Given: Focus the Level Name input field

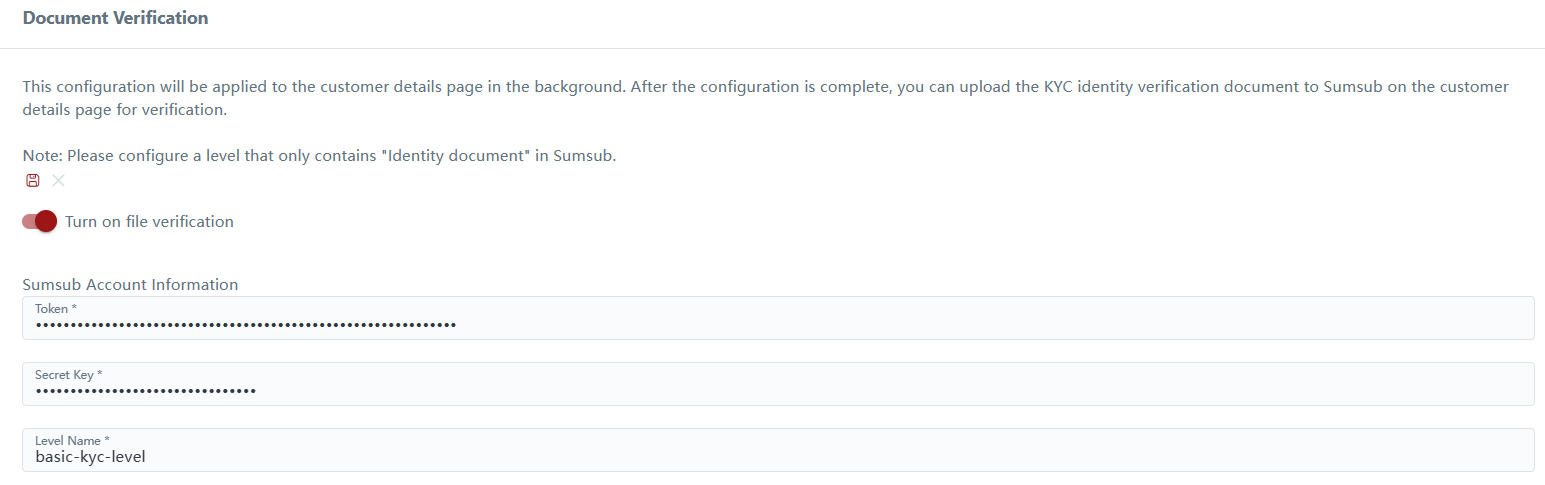Looking at the screenshot, I should [778, 450].
